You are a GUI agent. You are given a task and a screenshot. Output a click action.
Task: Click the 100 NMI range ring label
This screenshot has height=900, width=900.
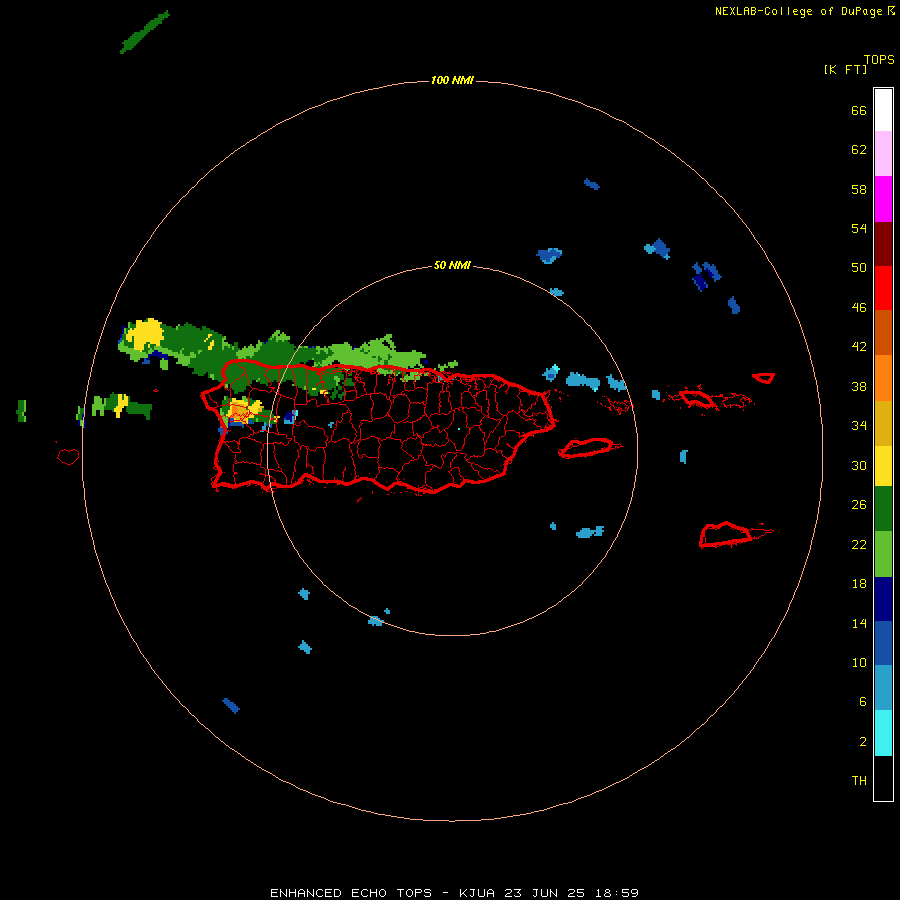452,80
